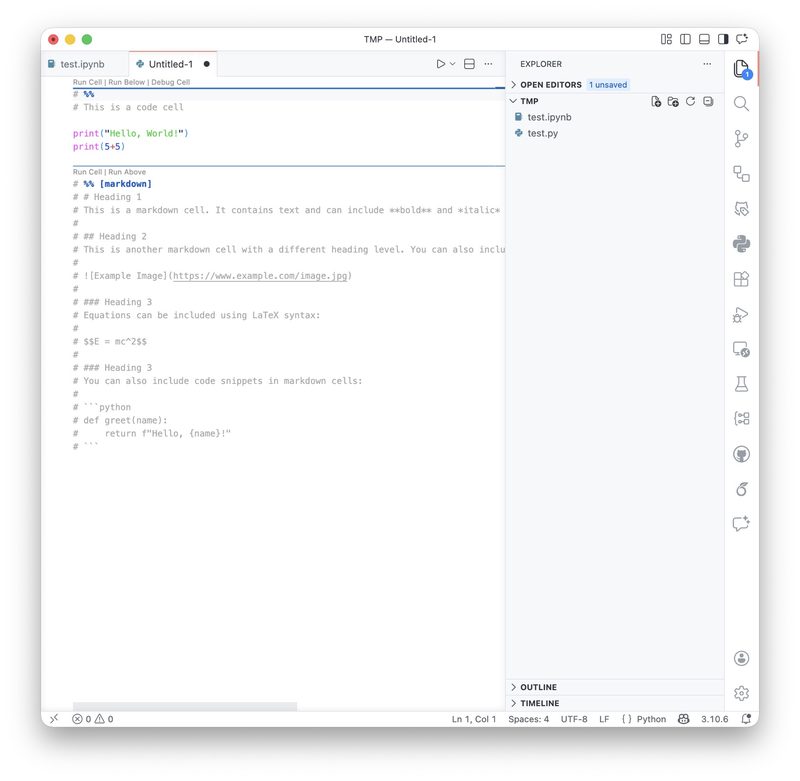The width and height of the screenshot is (800, 781).
Task: Open remote window indicator in status bar
Action: 54,719
